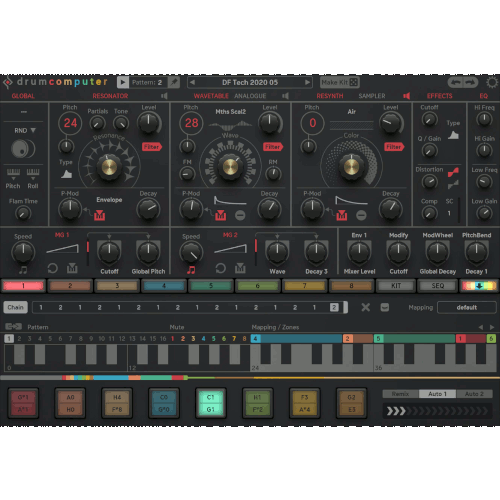Select the Auto 2 mode tab

[x=474, y=394]
